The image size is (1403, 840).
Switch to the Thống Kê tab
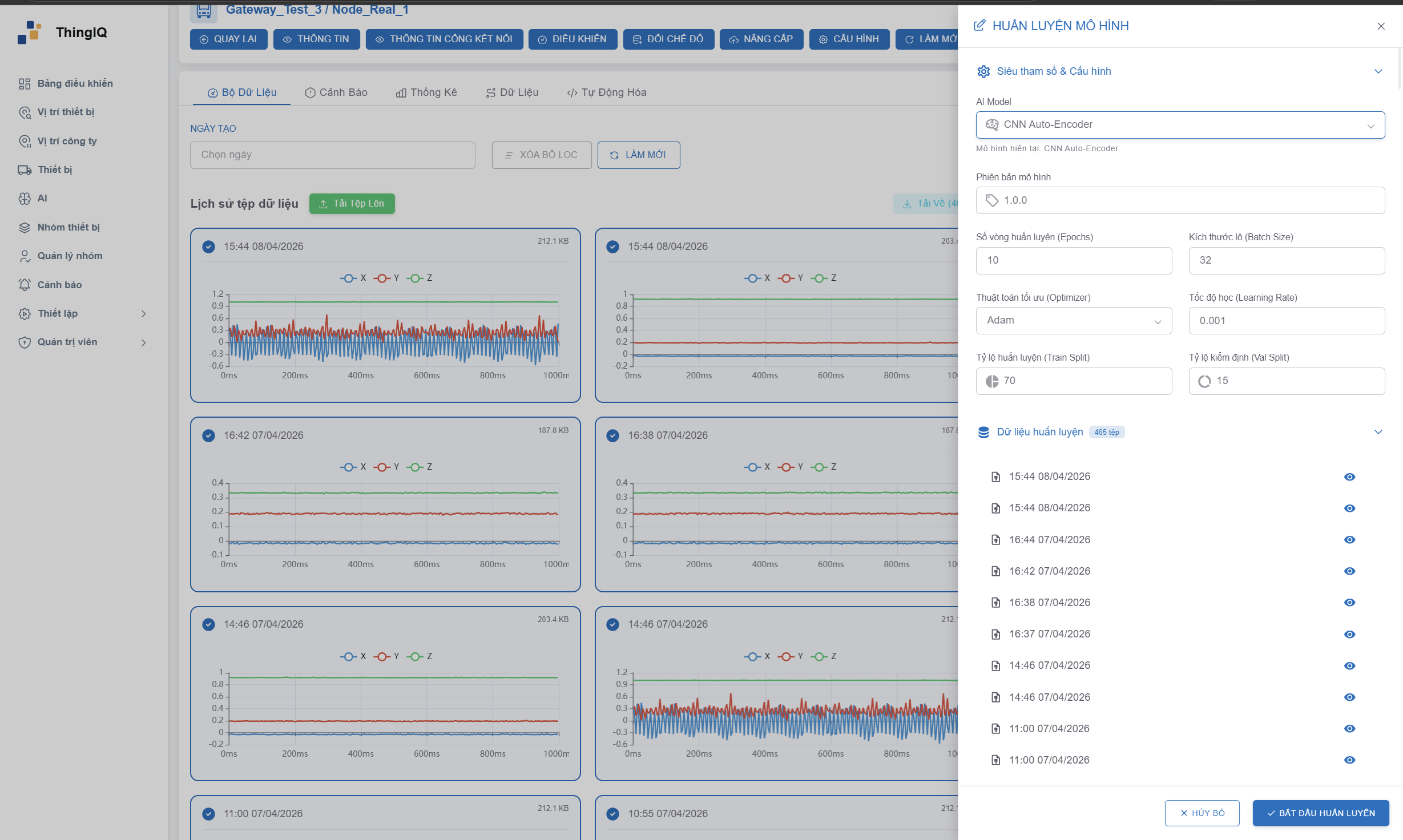coord(426,93)
